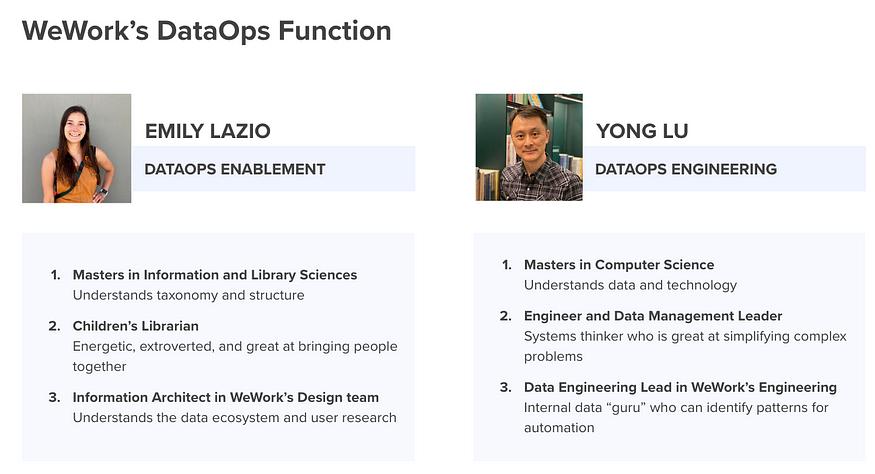Click Engineer and Data Management Leader heading
Screen dimensions: 875x474
point(653,316)
